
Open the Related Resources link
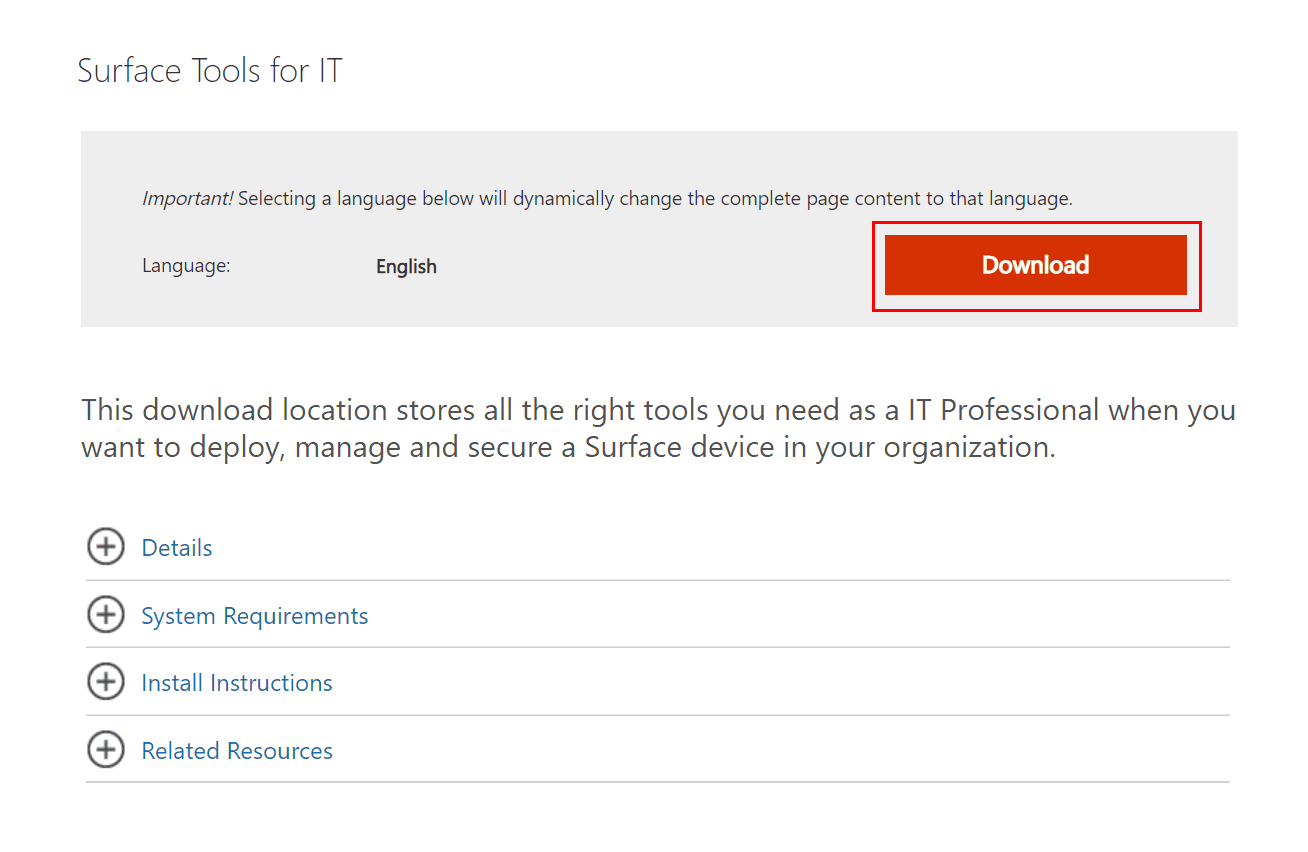coord(237,751)
